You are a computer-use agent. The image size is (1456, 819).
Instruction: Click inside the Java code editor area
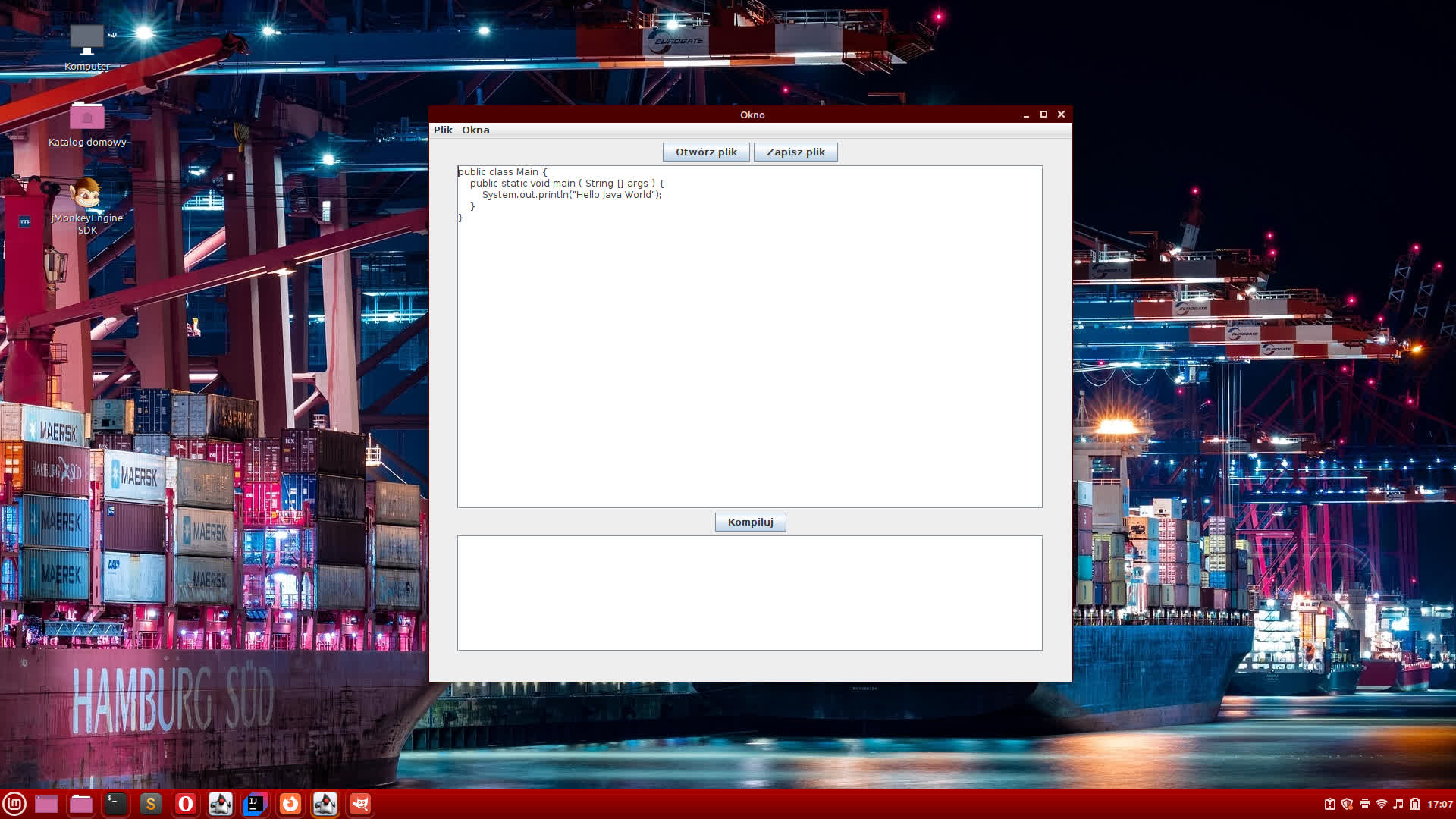[x=749, y=341]
